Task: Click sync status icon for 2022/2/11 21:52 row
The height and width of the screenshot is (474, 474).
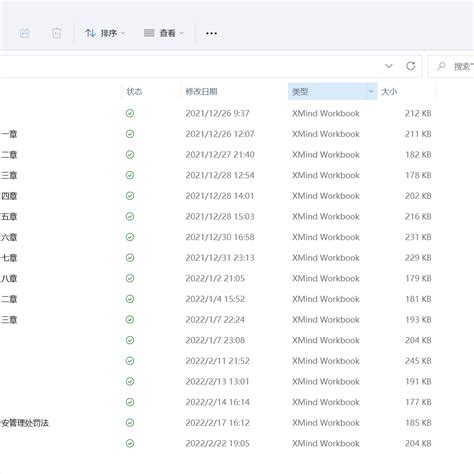Action: (x=130, y=361)
